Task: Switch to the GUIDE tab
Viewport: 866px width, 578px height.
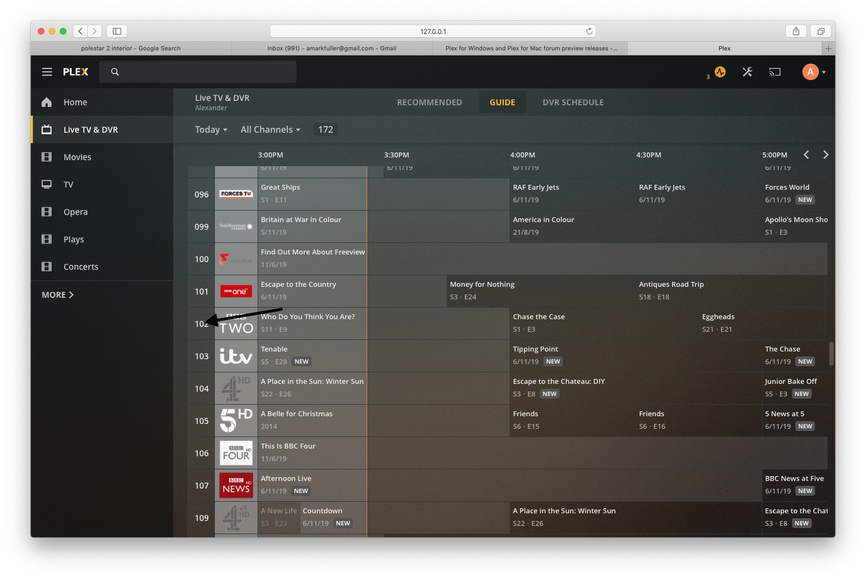Action: pos(502,102)
